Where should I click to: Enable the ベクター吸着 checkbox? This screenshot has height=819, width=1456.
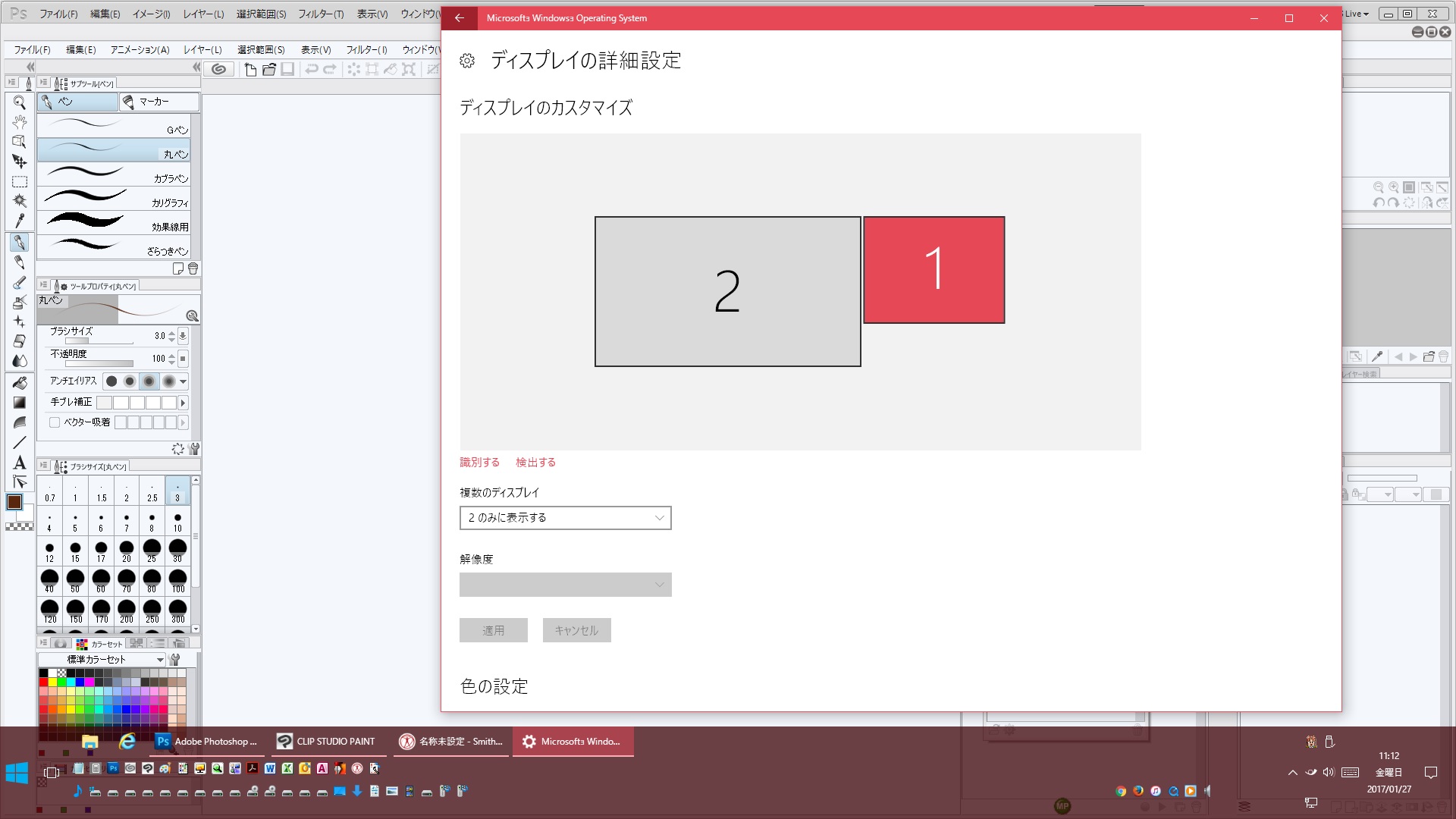click(x=55, y=422)
